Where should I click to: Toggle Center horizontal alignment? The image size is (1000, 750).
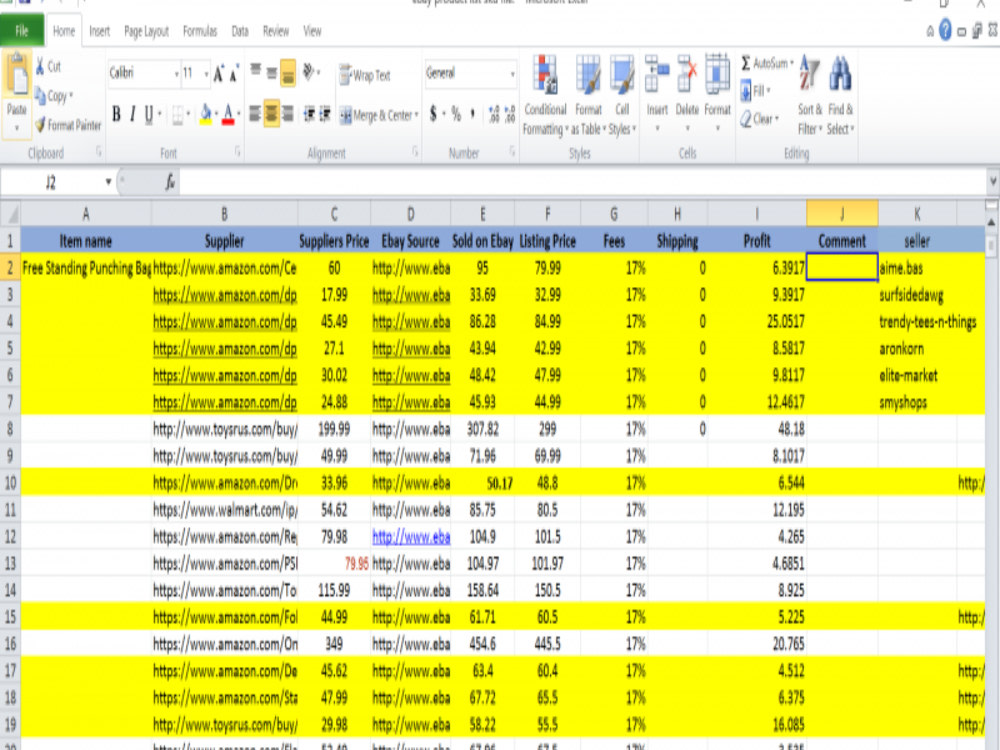[272, 115]
